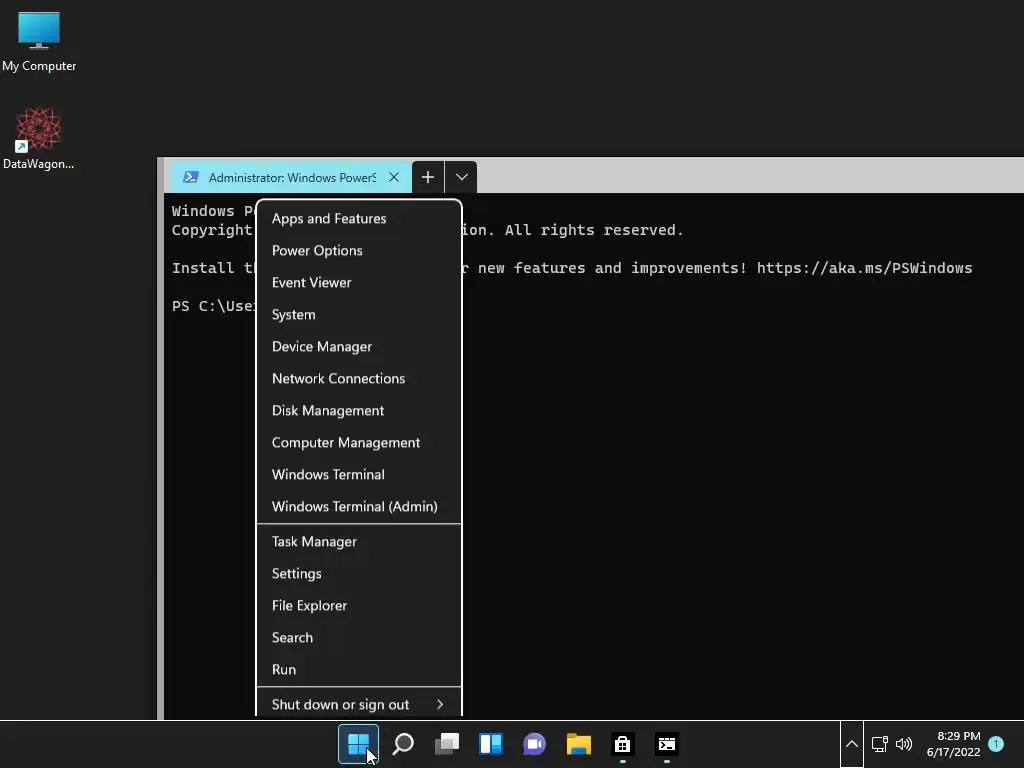
Task: Open Event Viewer from menu
Action: [359, 283]
